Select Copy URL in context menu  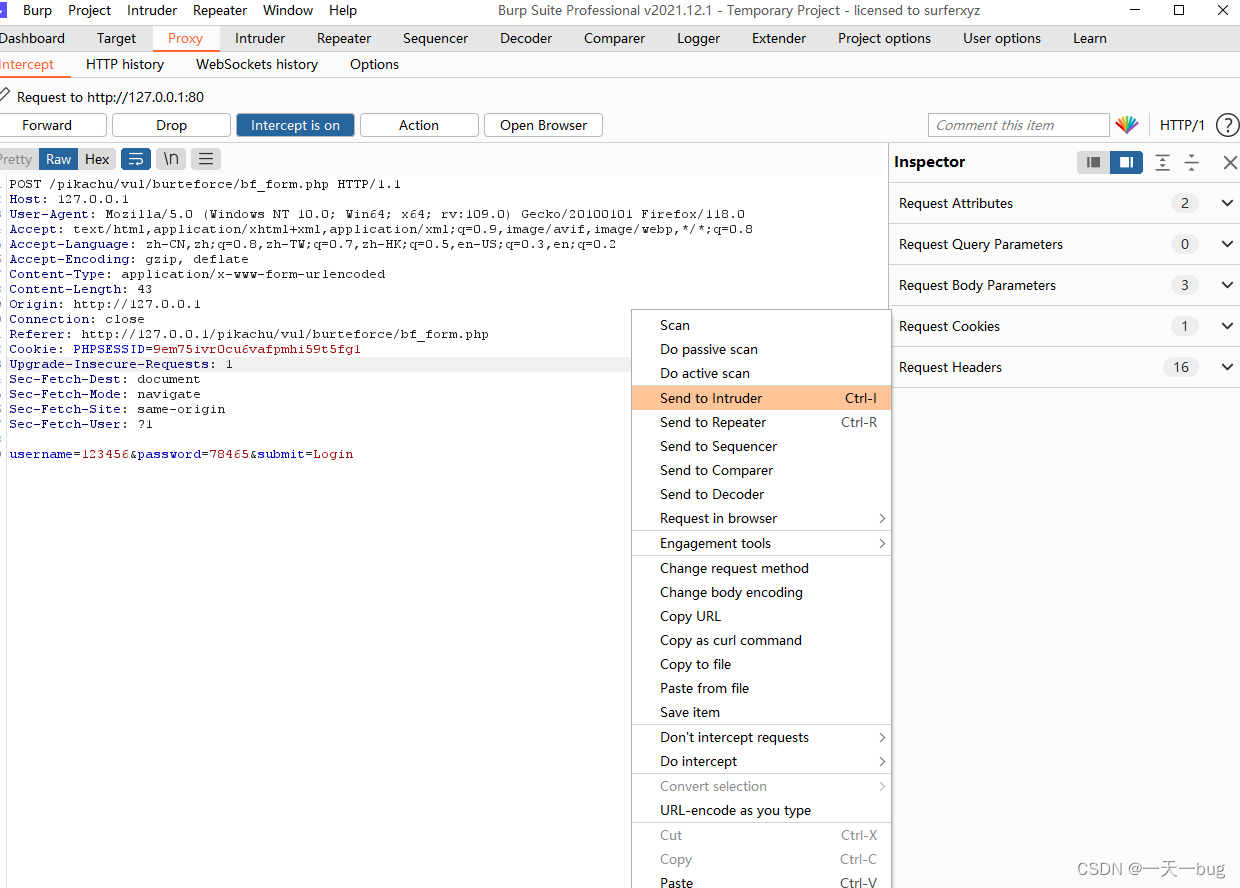(x=761, y=616)
